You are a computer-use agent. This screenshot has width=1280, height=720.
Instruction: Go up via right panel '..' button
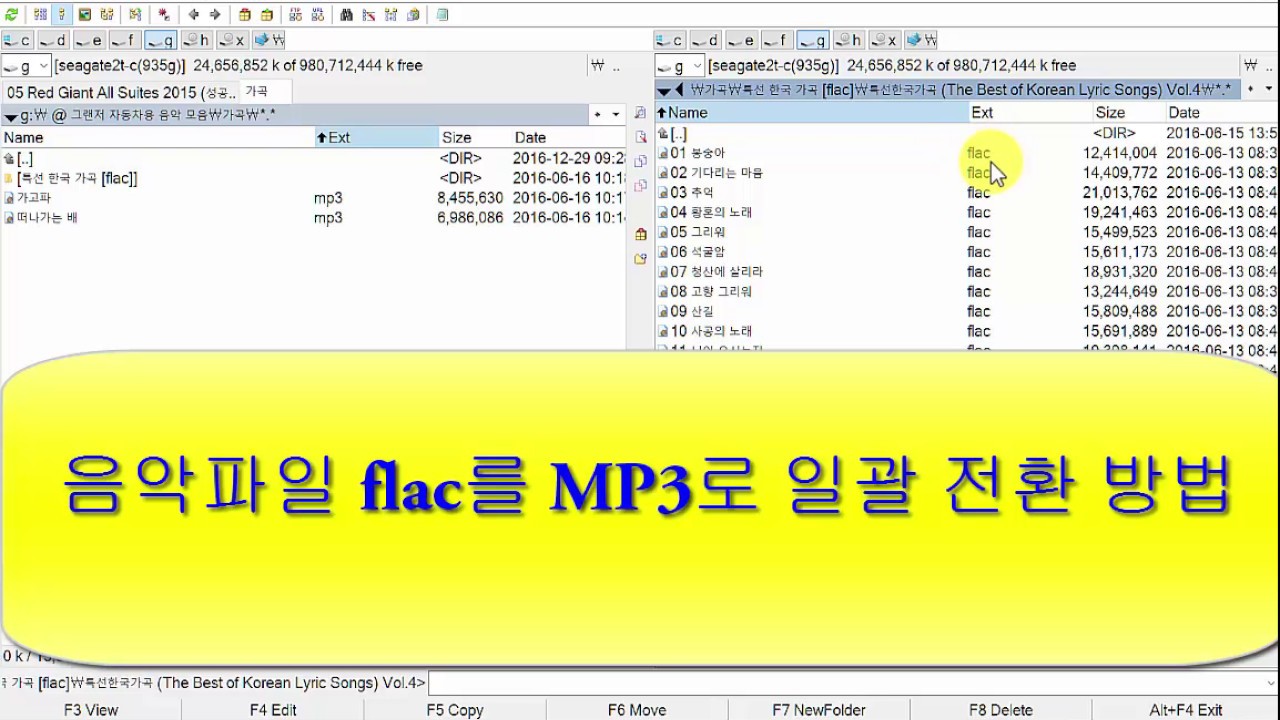[1268, 66]
